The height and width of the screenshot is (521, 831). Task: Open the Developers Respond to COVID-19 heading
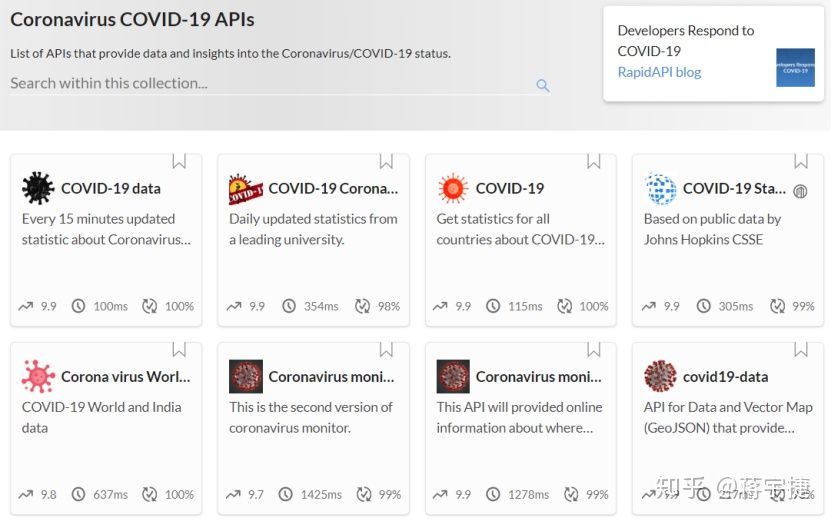tap(686, 40)
